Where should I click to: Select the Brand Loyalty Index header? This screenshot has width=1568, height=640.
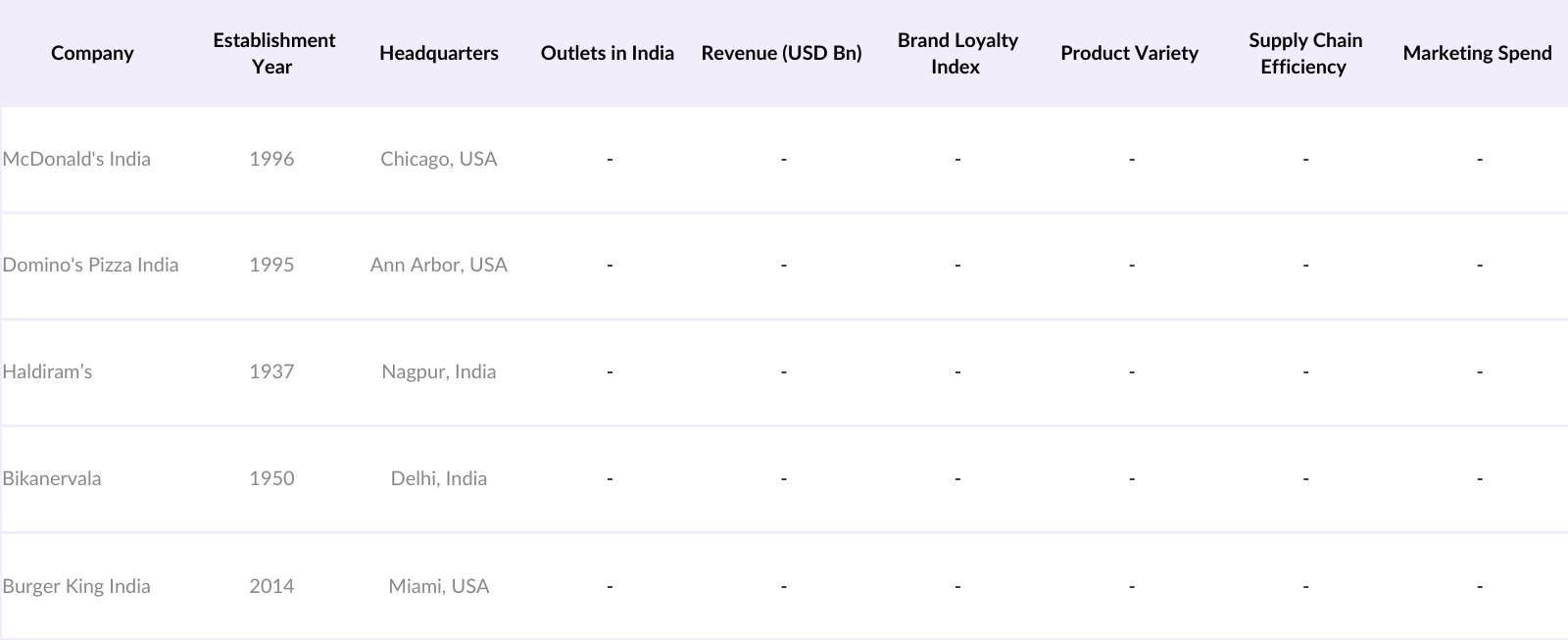coord(956,53)
